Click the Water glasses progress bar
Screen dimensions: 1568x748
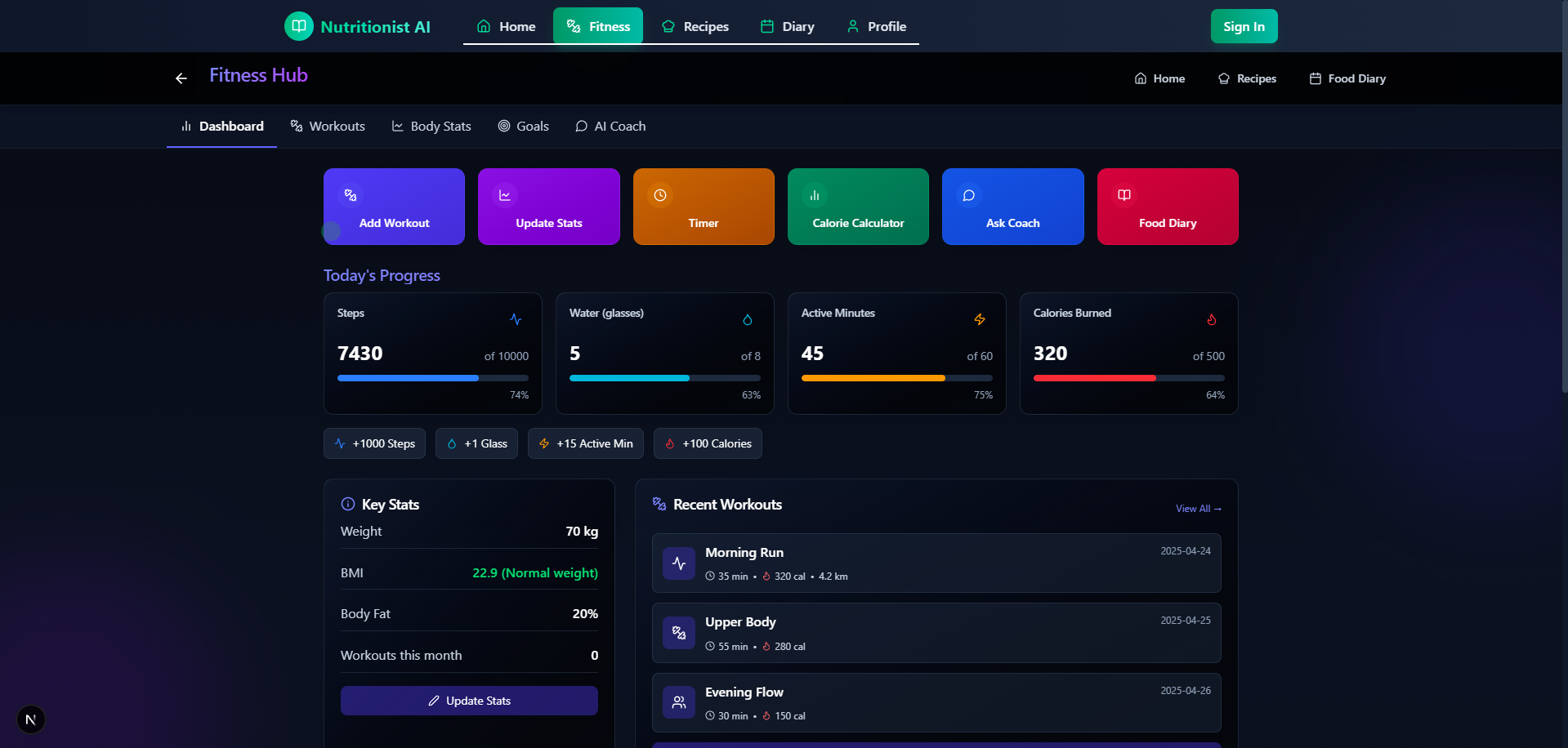pos(665,378)
